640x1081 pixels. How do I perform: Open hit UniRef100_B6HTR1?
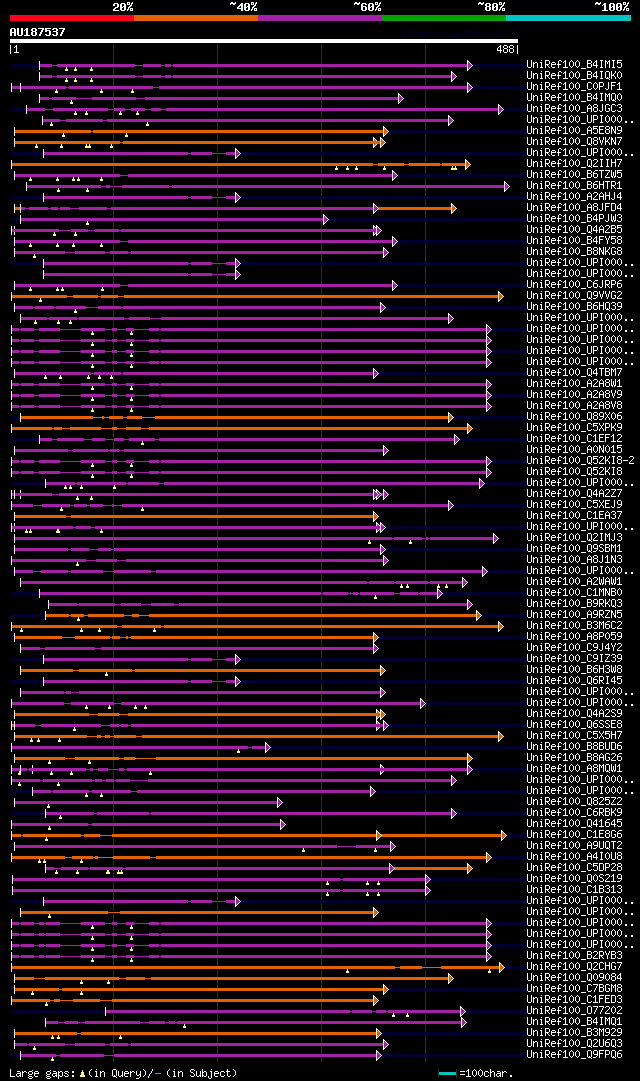[574, 185]
